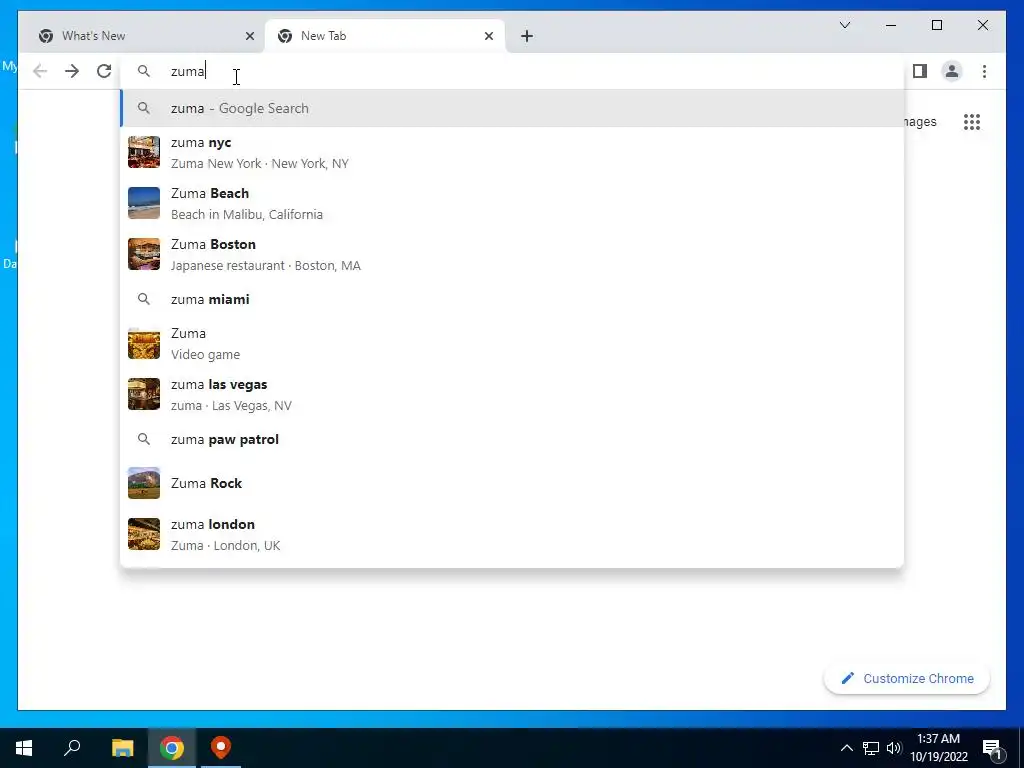Image resolution: width=1024 pixels, height=768 pixels.
Task: Click the zuma nyc restaurant thumbnail
Action: pos(144,152)
